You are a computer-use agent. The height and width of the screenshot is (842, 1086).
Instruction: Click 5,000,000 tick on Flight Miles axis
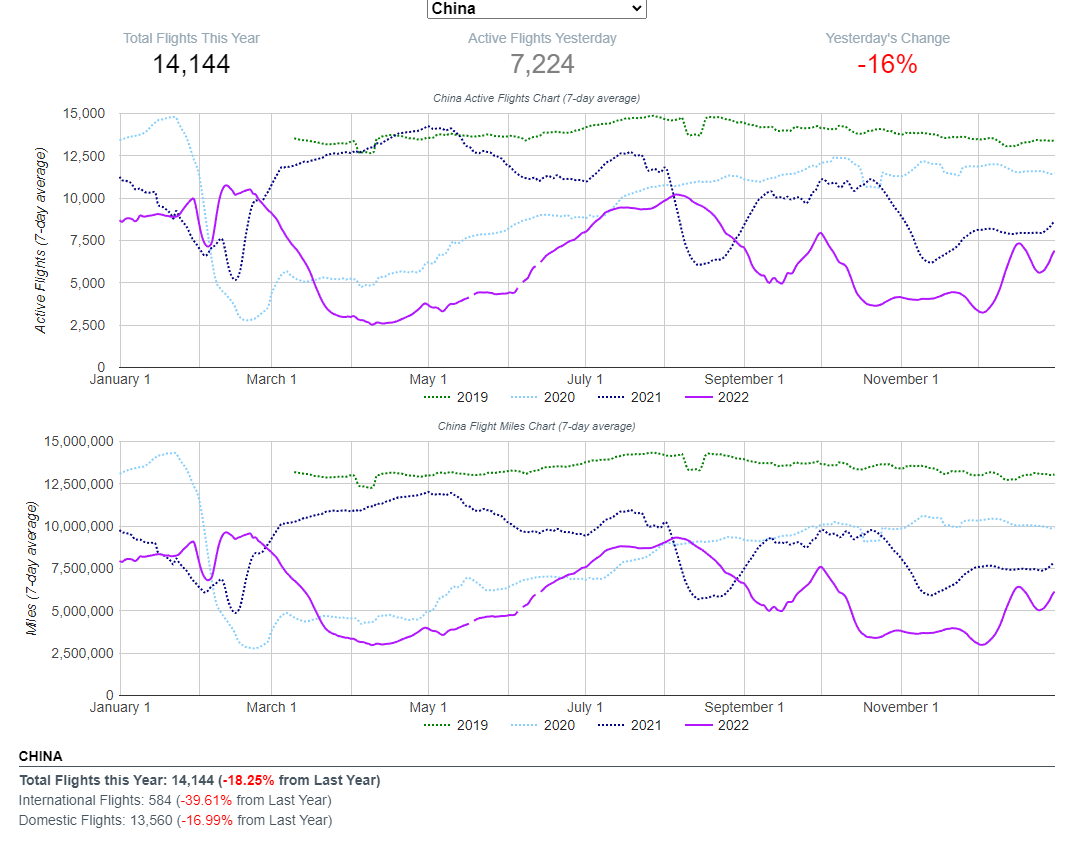82,611
